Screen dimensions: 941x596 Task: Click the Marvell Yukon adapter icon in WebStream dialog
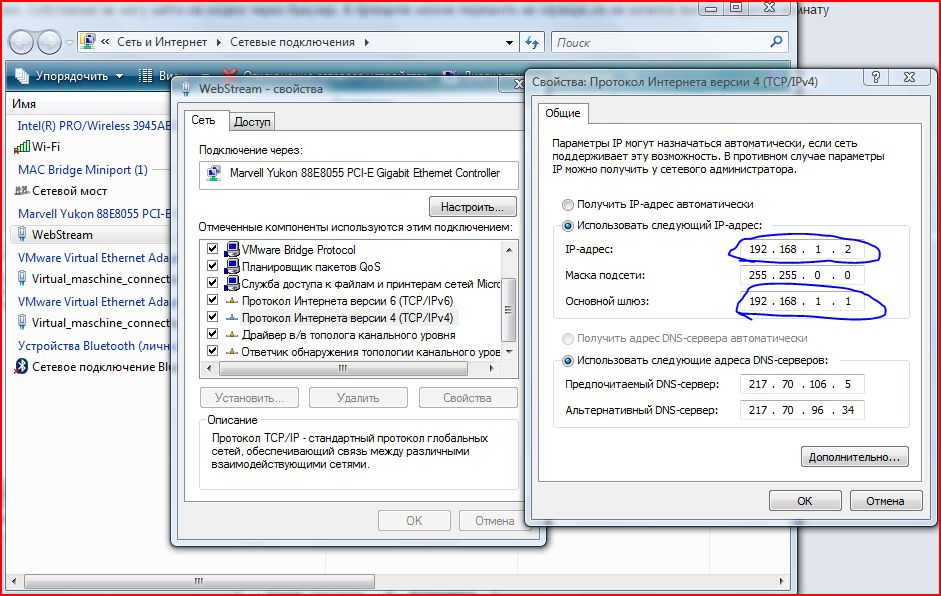[214, 173]
